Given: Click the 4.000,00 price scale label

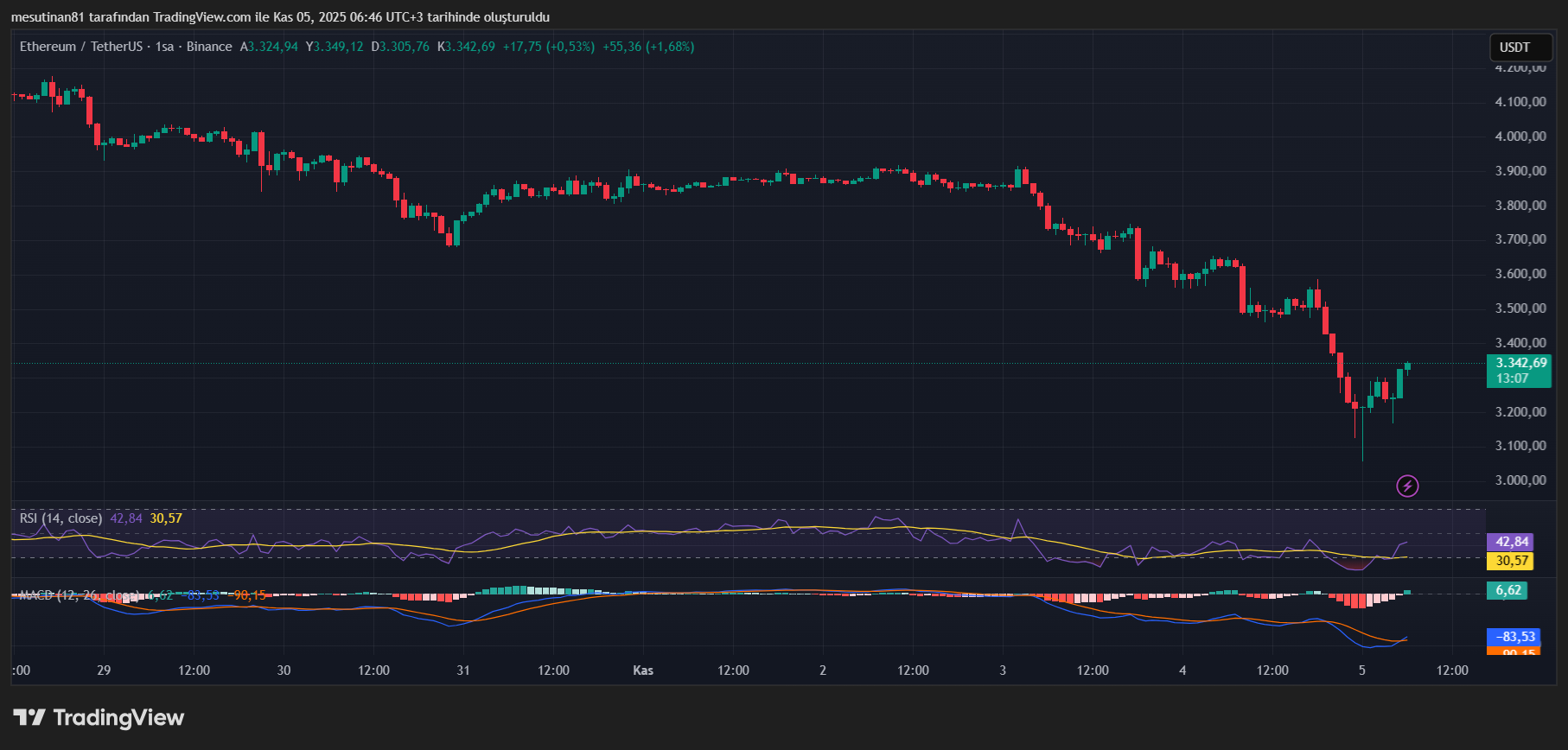Looking at the screenshot, I should click(x=1520, y=137).
